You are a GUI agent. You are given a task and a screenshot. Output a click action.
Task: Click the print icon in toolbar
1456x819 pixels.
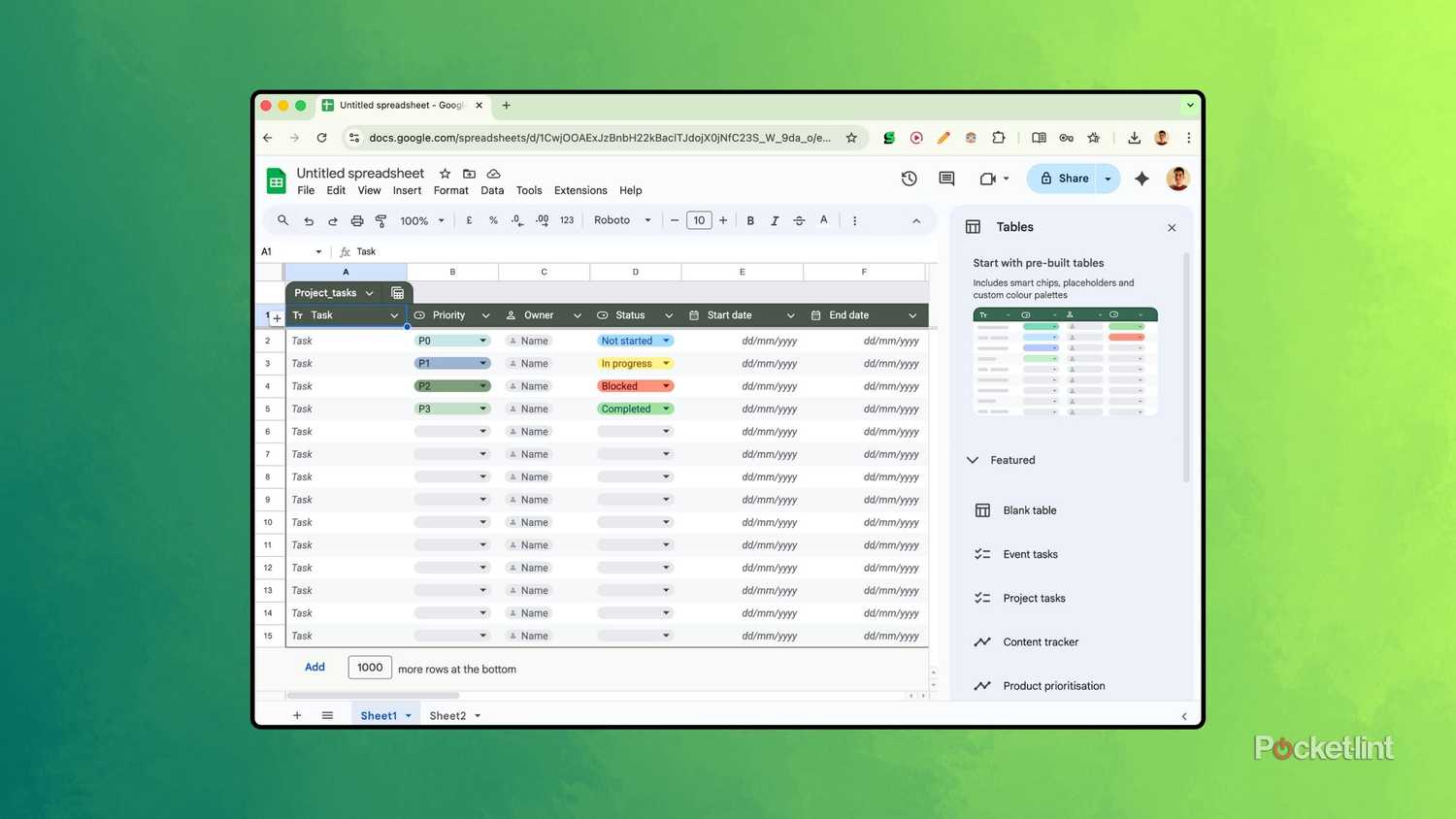click(356, 221)
